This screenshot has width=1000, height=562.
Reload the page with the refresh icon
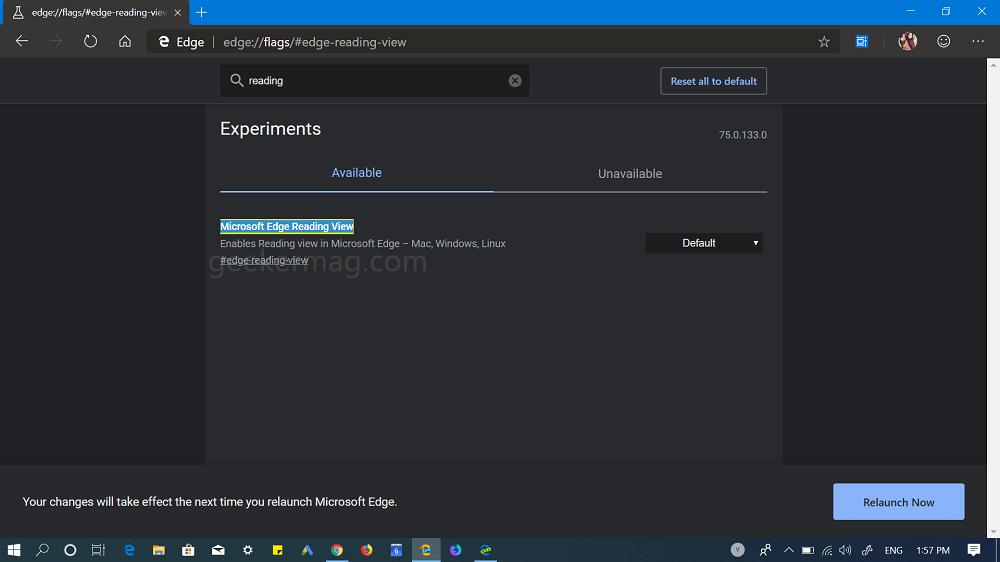[91, 41]
